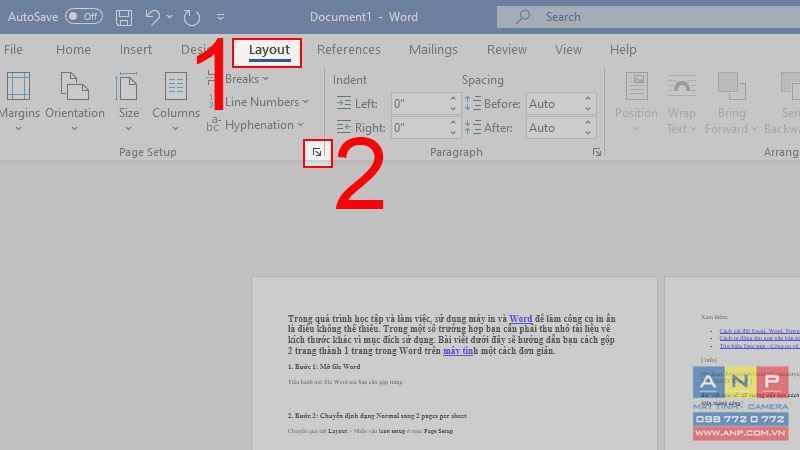Launch the Paragraph settings dialog

[x=596, y=152]
